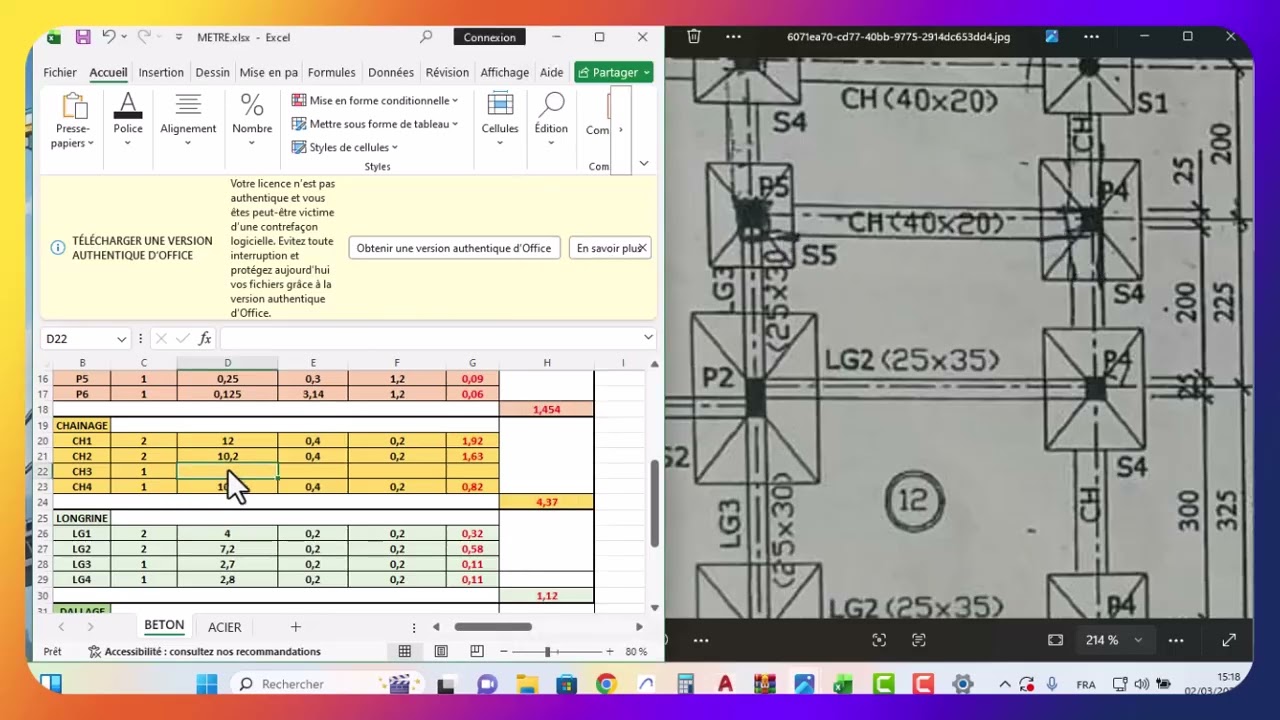This screenshot has width=1280, height=720.
Task: Click the search magnifier in Excel title bar
Action: (426, 37)
